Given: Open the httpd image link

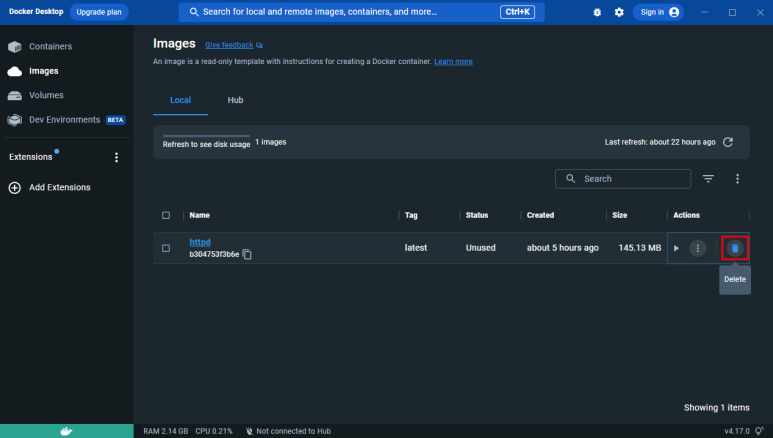Looking at the screenshot, I should (x=200, y=242).
